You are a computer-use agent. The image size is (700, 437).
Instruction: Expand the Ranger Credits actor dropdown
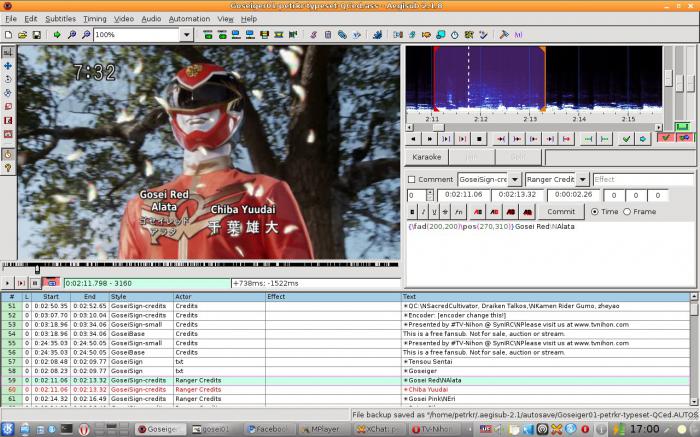coord(582,179)
